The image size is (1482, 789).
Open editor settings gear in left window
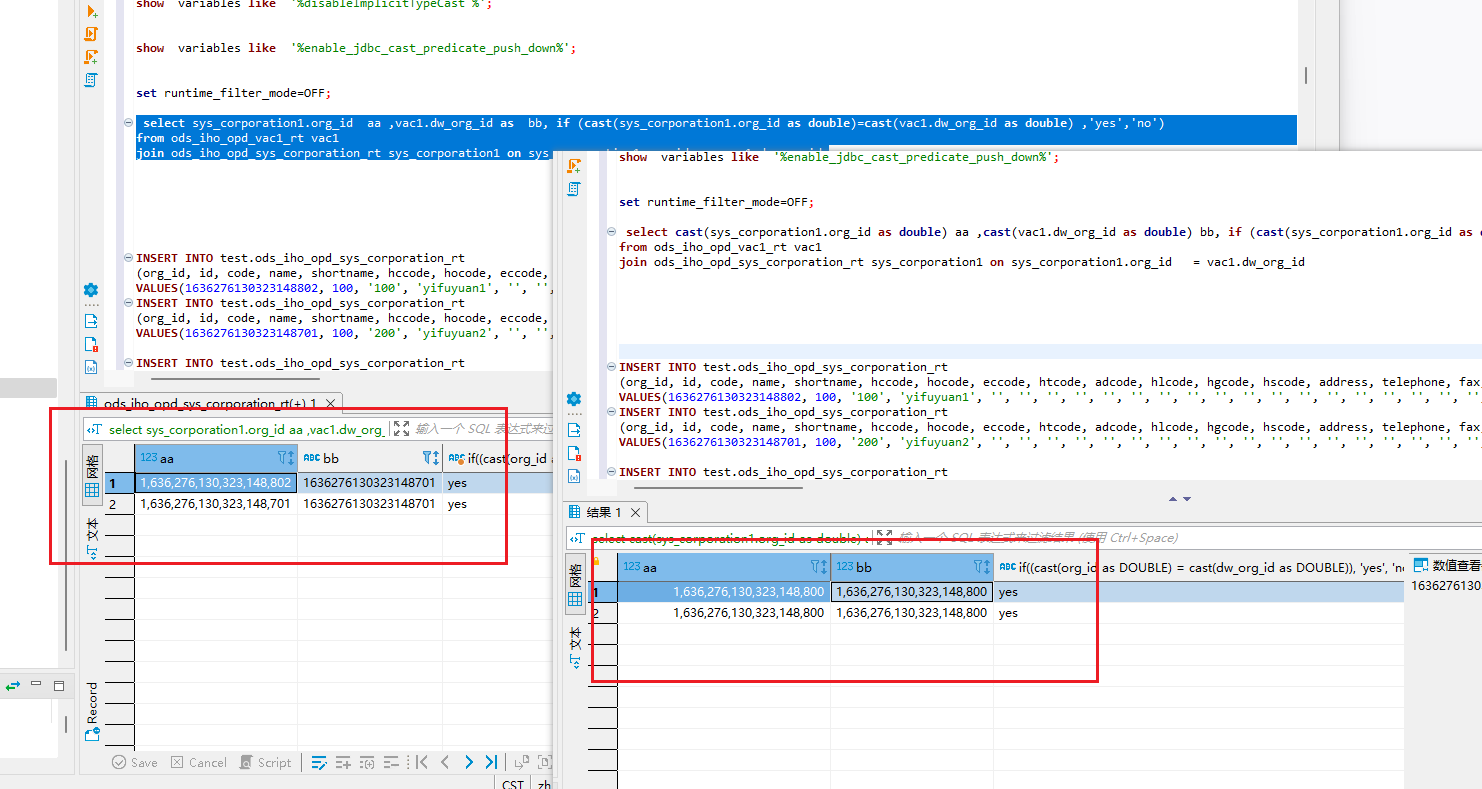(x=91, y=290)
